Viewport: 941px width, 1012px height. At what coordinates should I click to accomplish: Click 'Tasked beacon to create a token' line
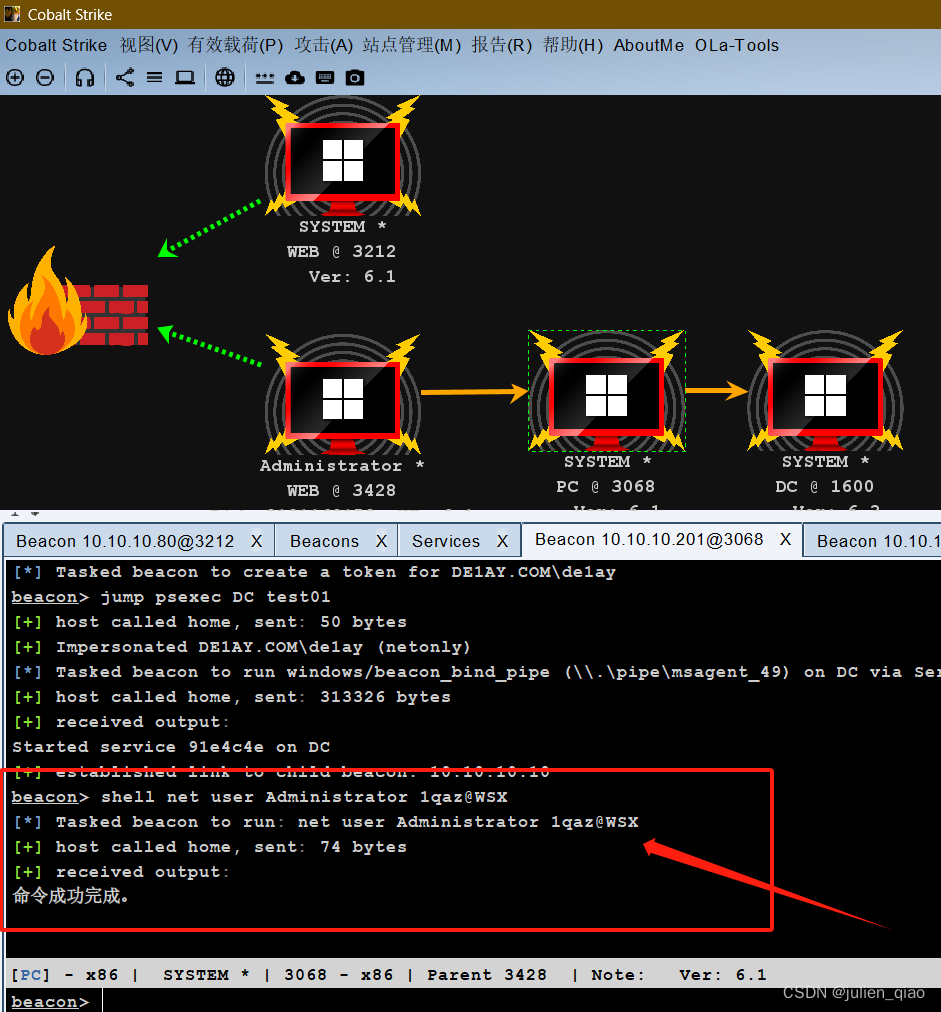coord(336,572)
